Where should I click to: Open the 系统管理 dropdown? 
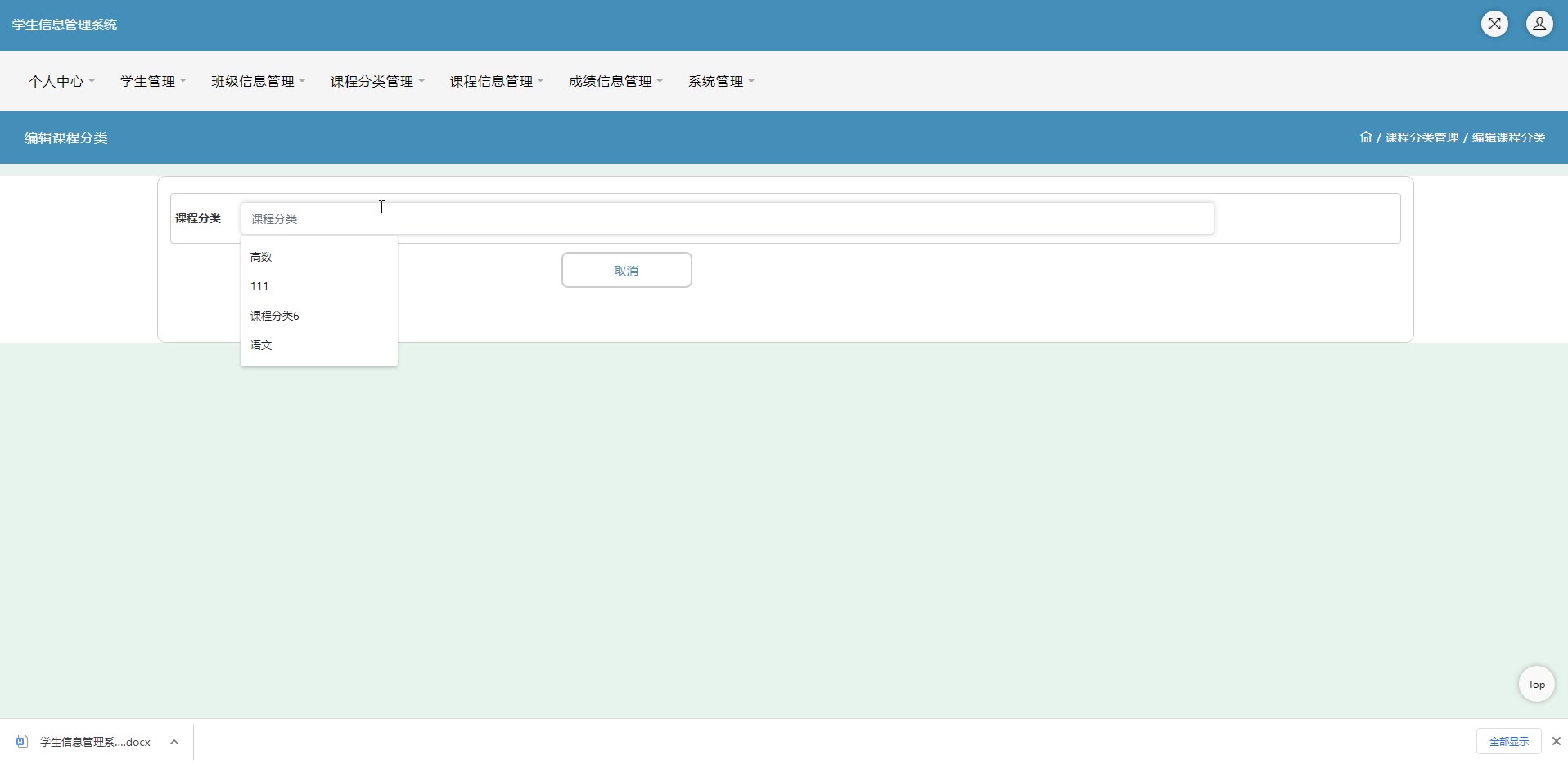(722, 81)
